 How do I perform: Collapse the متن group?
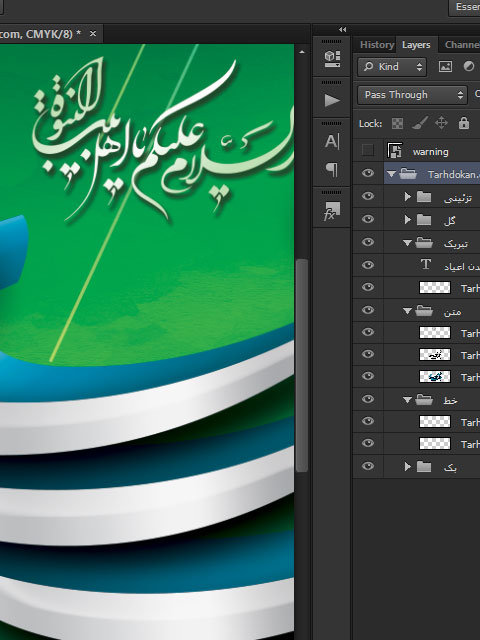pyautogui.click(x=407, y=311)
